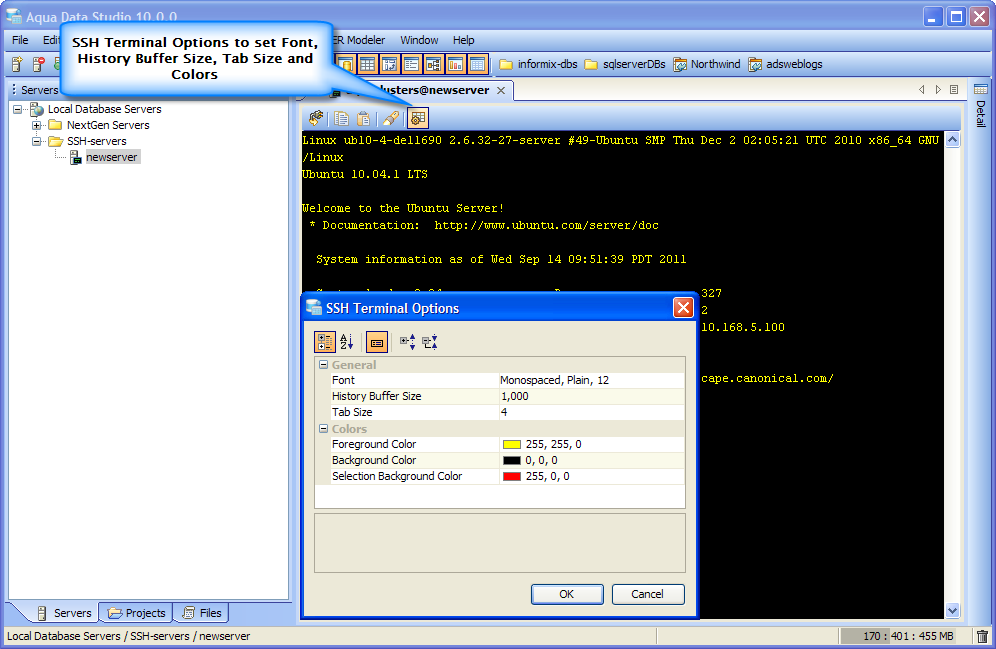
Task: Click the SSH terminal reconnect icon
Action: tap(316, 118)
